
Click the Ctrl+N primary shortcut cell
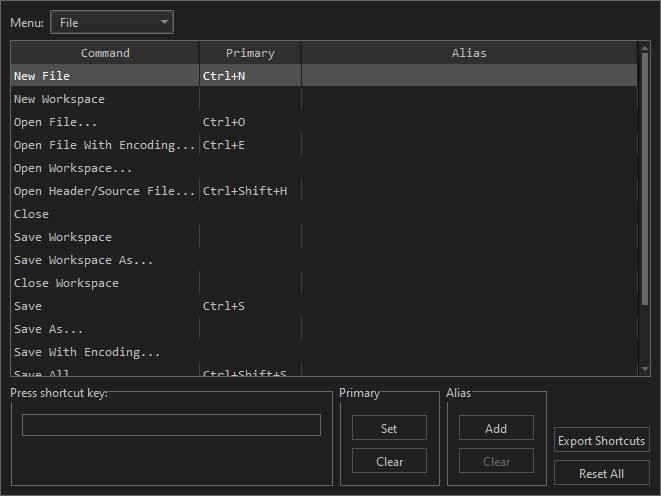[x=250, y=76]
